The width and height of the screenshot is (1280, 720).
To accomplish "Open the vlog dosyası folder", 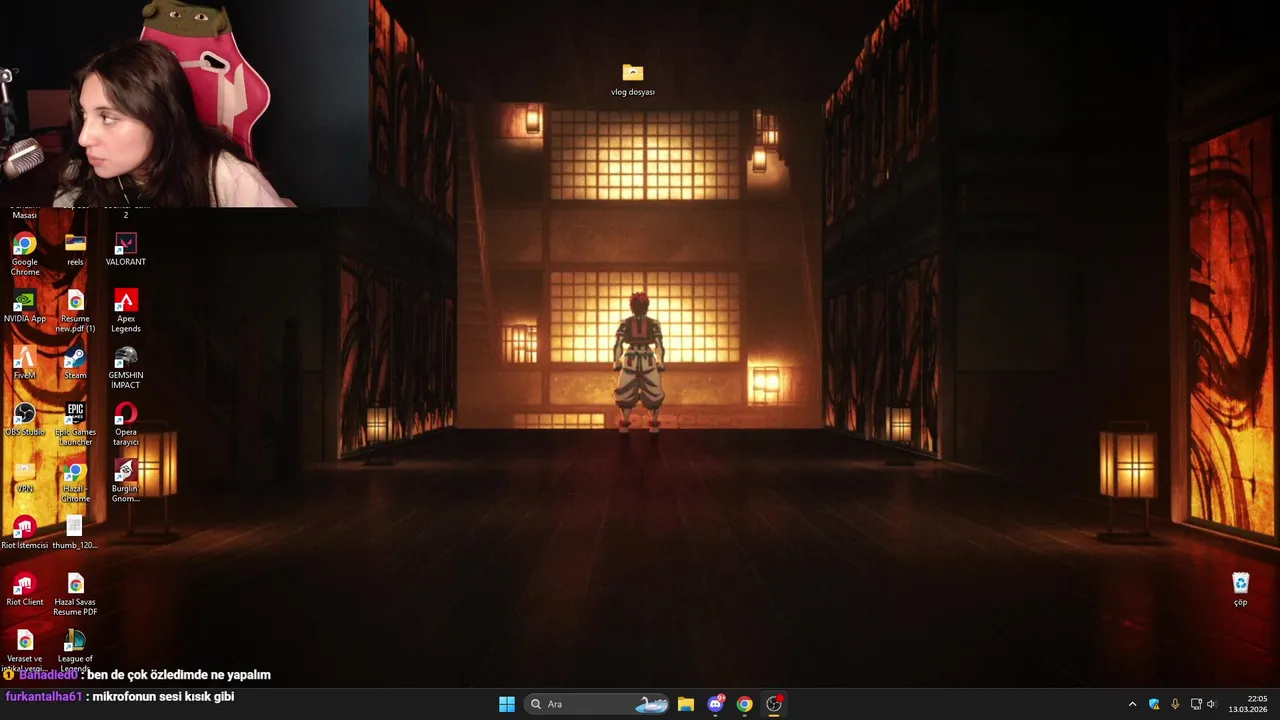I will 633,80.
